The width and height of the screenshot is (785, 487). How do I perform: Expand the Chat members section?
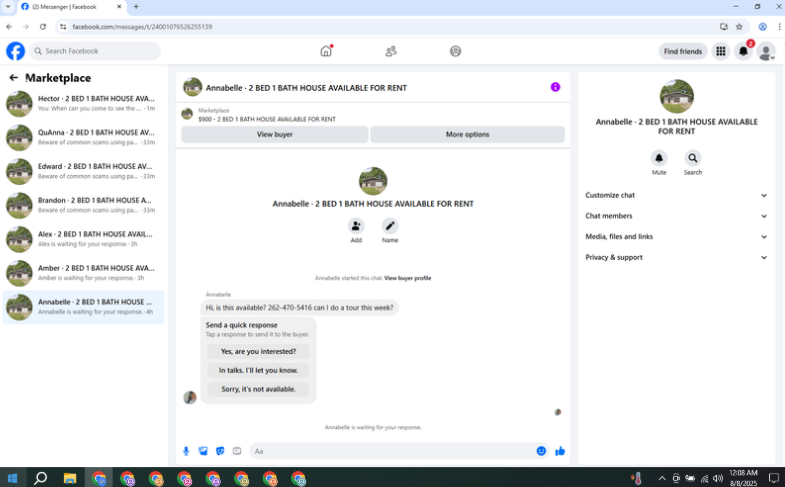pyautogui.click(x=676, y=216)
